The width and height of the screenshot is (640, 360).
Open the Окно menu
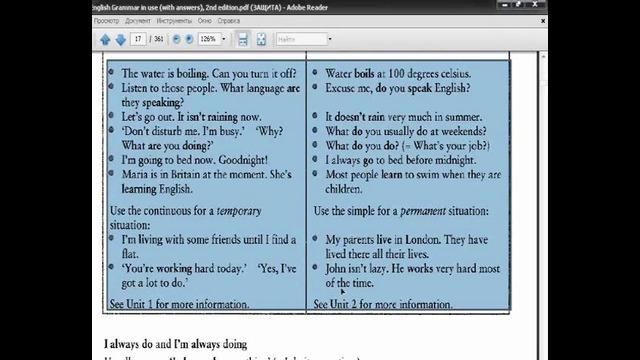click(204, 21)
